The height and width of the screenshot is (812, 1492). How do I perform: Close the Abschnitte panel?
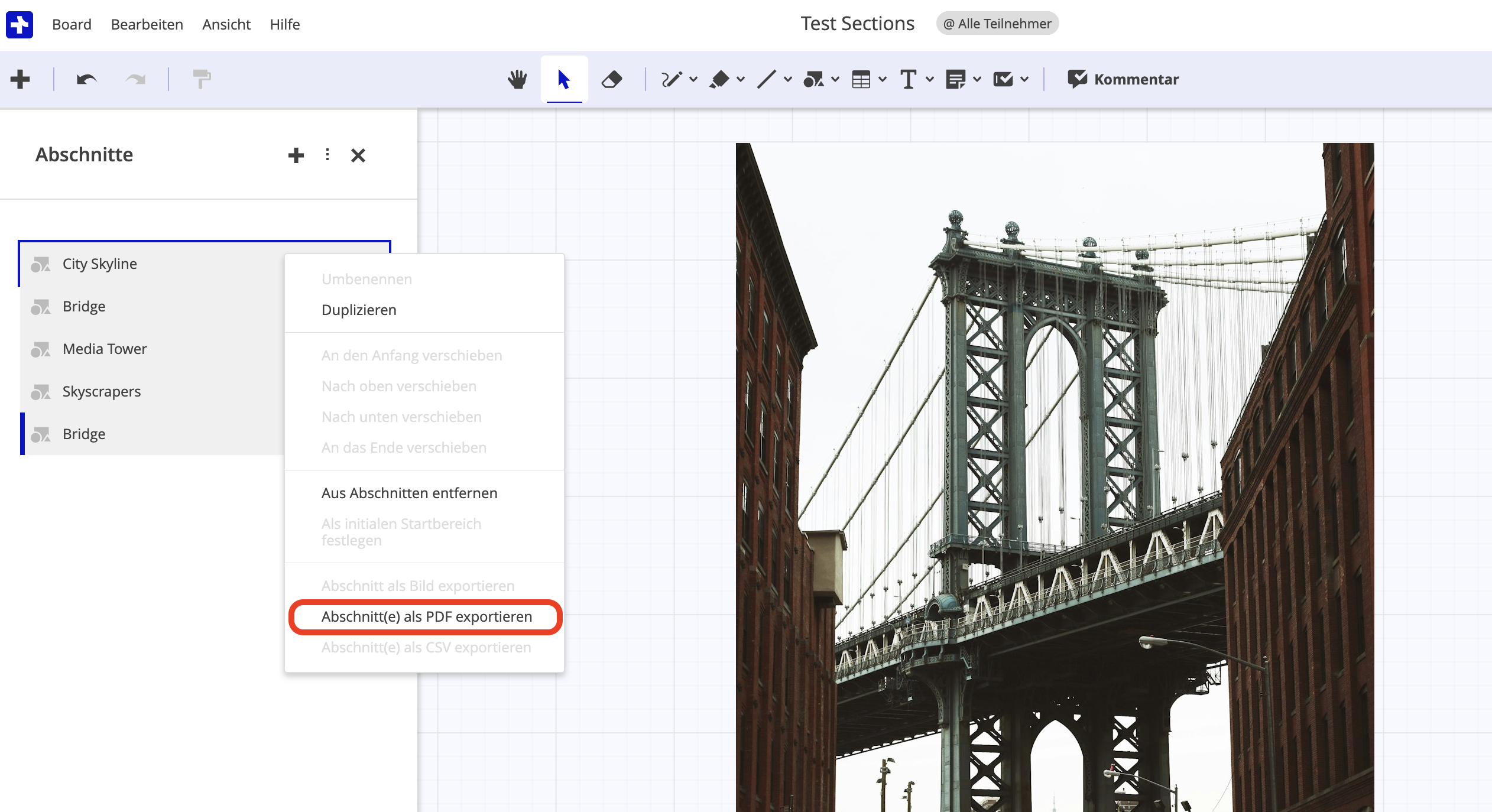(358, 155)
